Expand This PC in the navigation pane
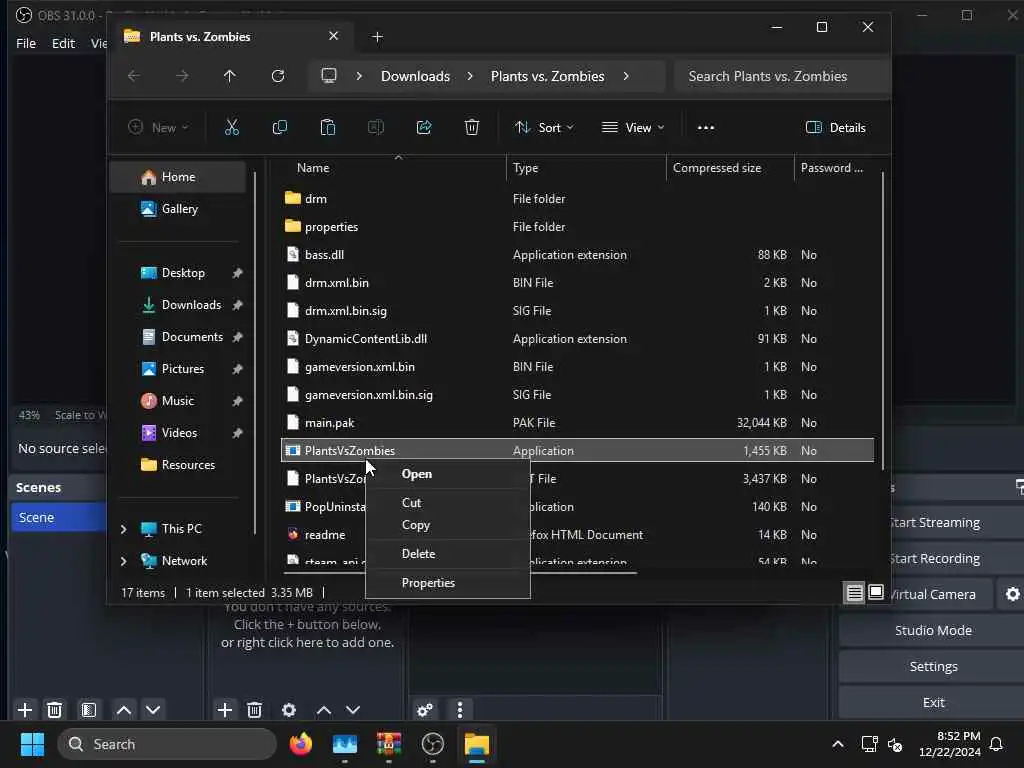1024x768 pixels. 123,529
